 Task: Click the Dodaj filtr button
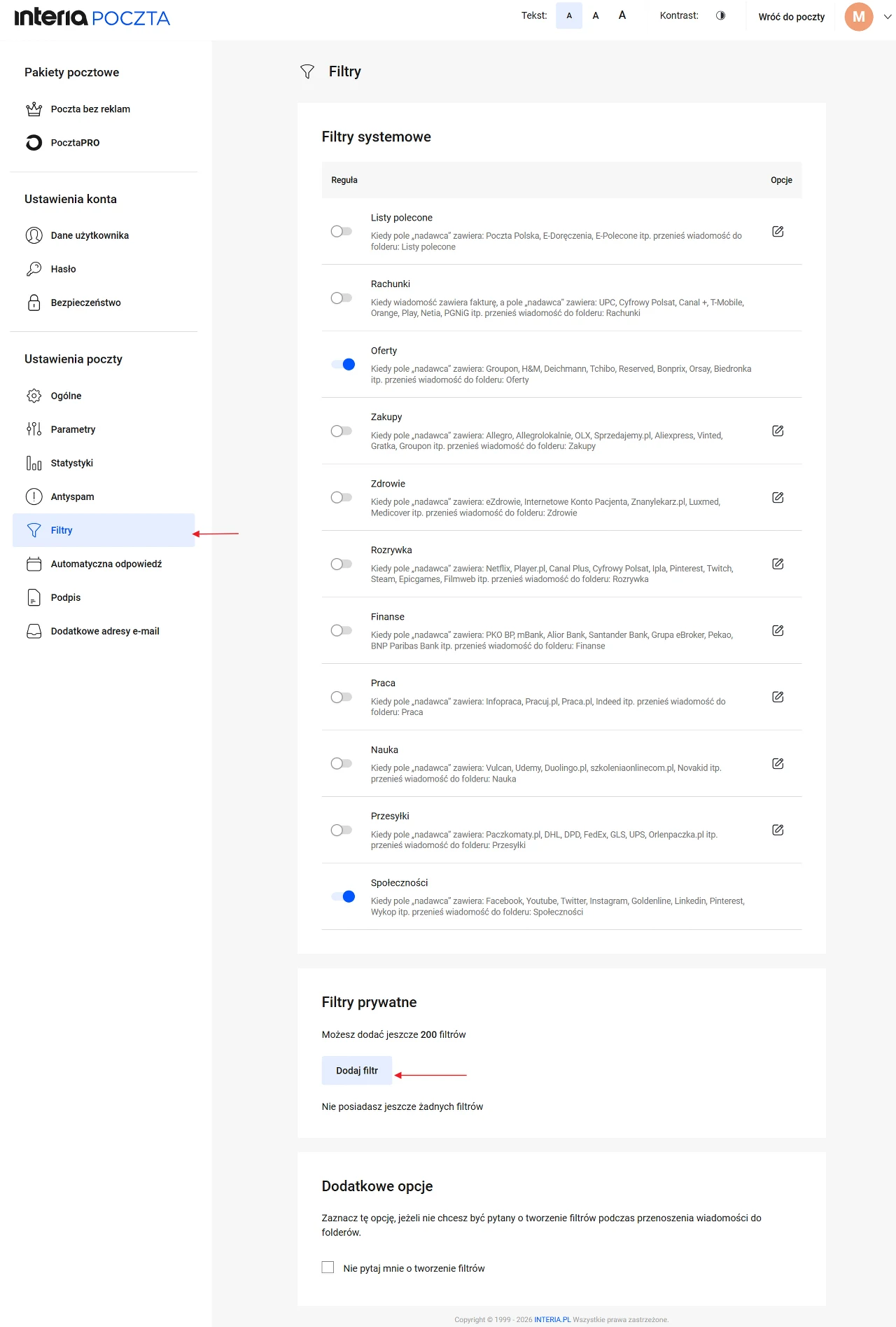[x=357, y=1070]
